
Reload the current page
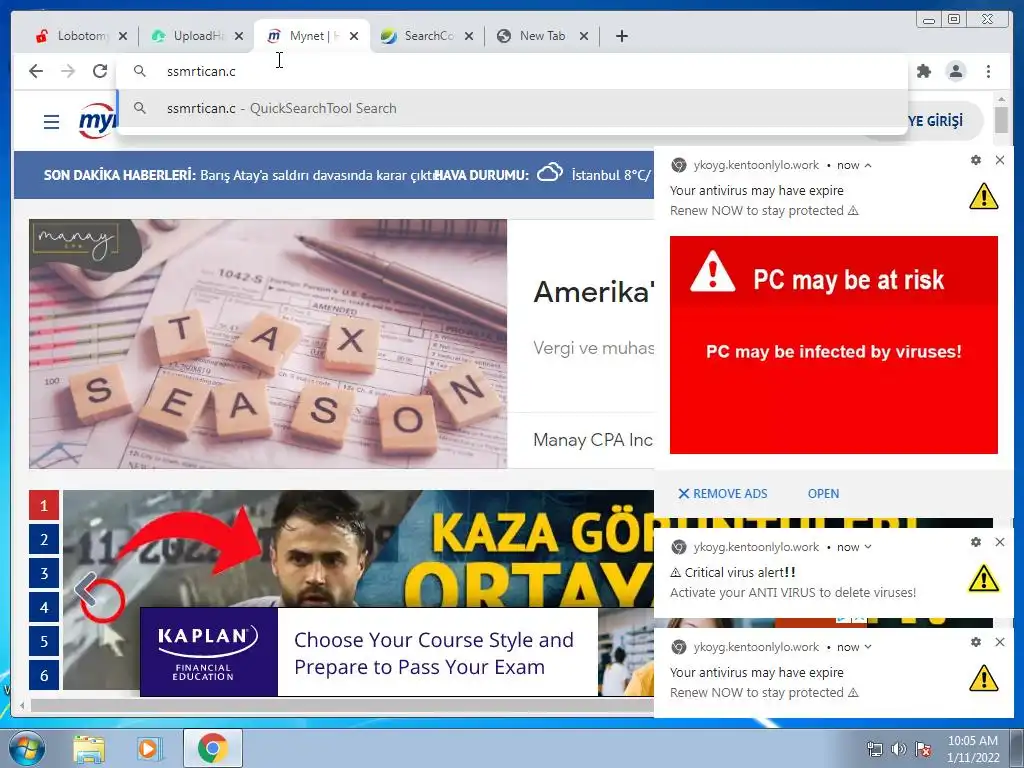(x=99, y=71)
